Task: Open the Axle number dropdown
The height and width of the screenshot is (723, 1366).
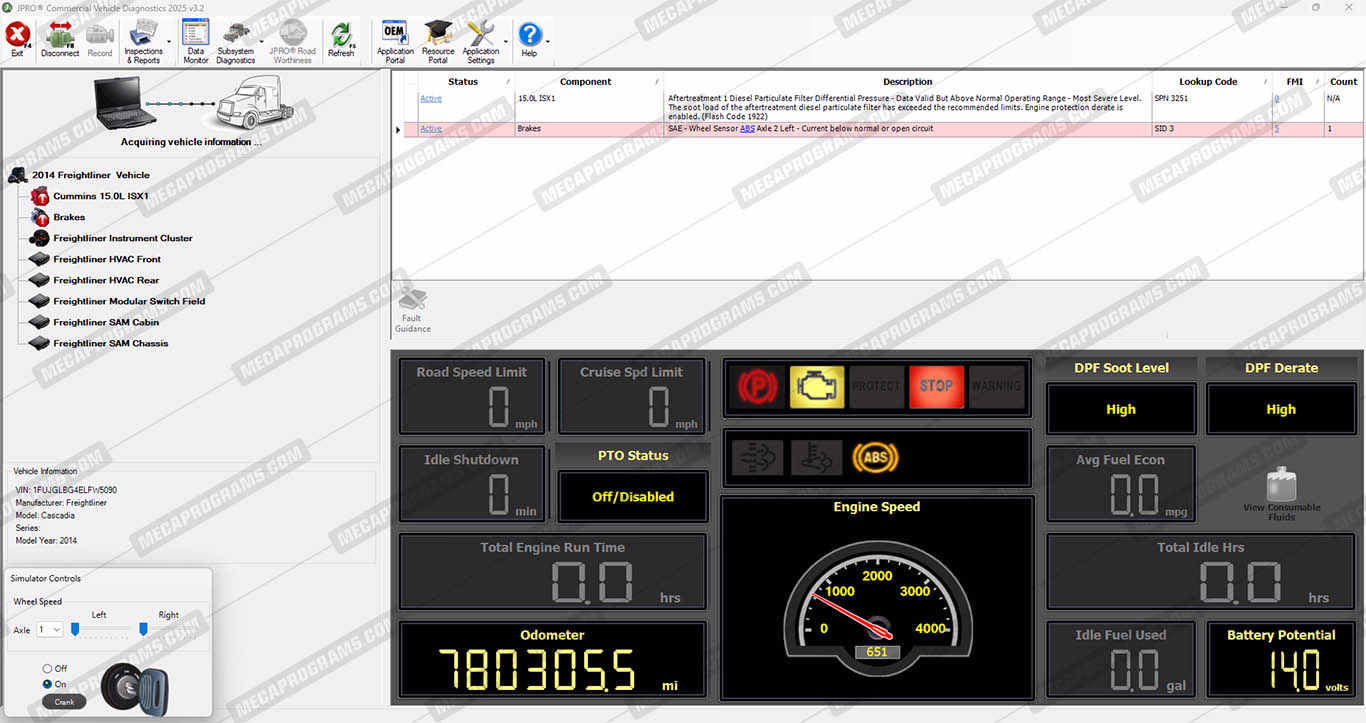Action: point(50,630)
